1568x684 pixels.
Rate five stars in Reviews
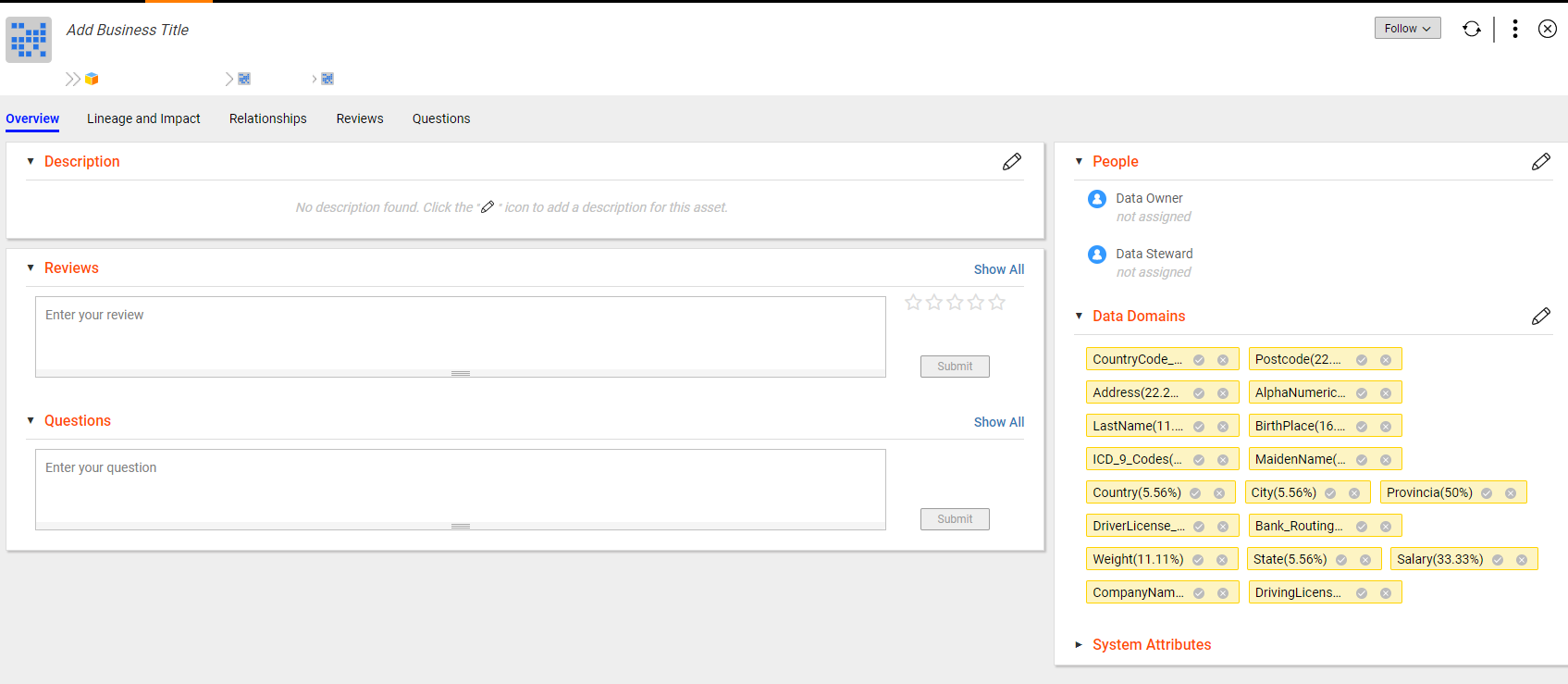pos(996,303)
